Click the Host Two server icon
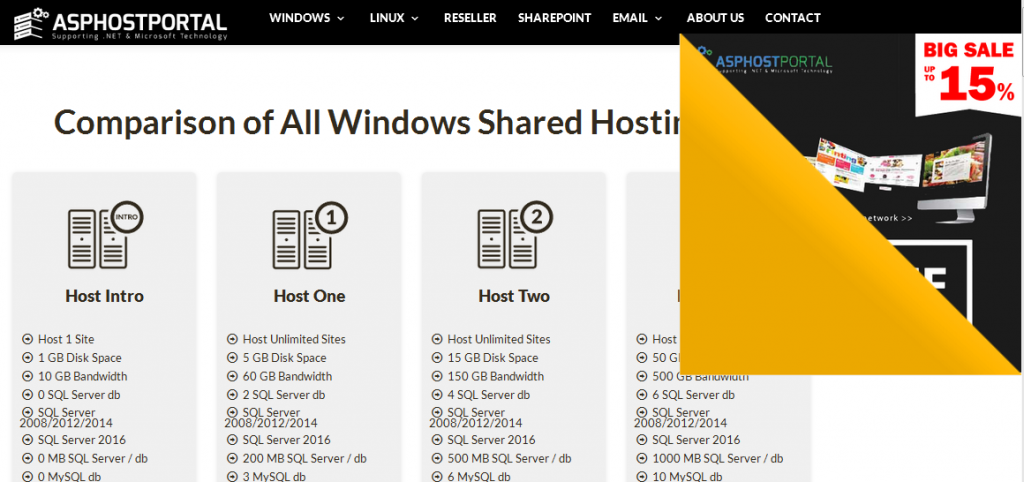This screenshot has width=1024, height=482. tap(515, 235)
